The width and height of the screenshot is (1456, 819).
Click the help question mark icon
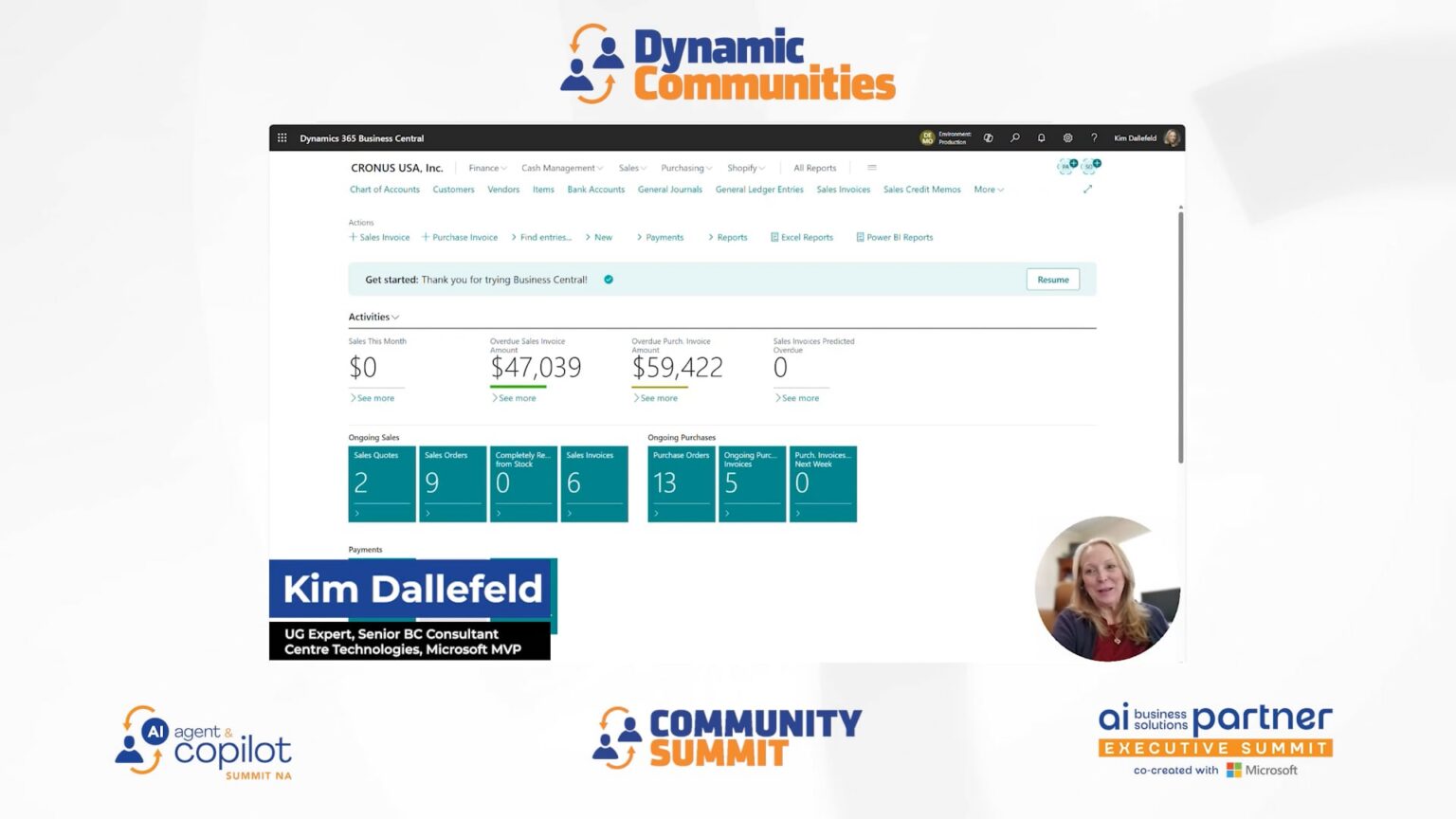point(1094,137)
